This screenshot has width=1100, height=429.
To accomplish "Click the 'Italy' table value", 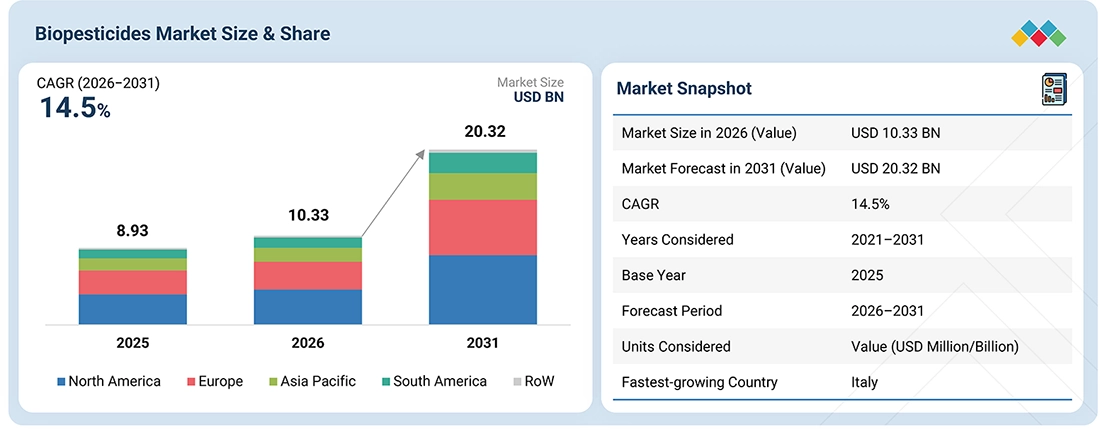I will tap(864, 382).
